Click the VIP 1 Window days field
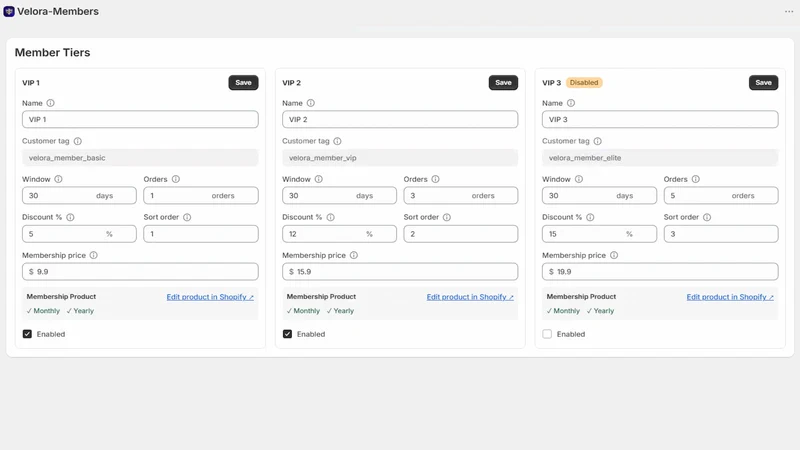The height and width of the screenshot is (450, 800). (79, 195)
